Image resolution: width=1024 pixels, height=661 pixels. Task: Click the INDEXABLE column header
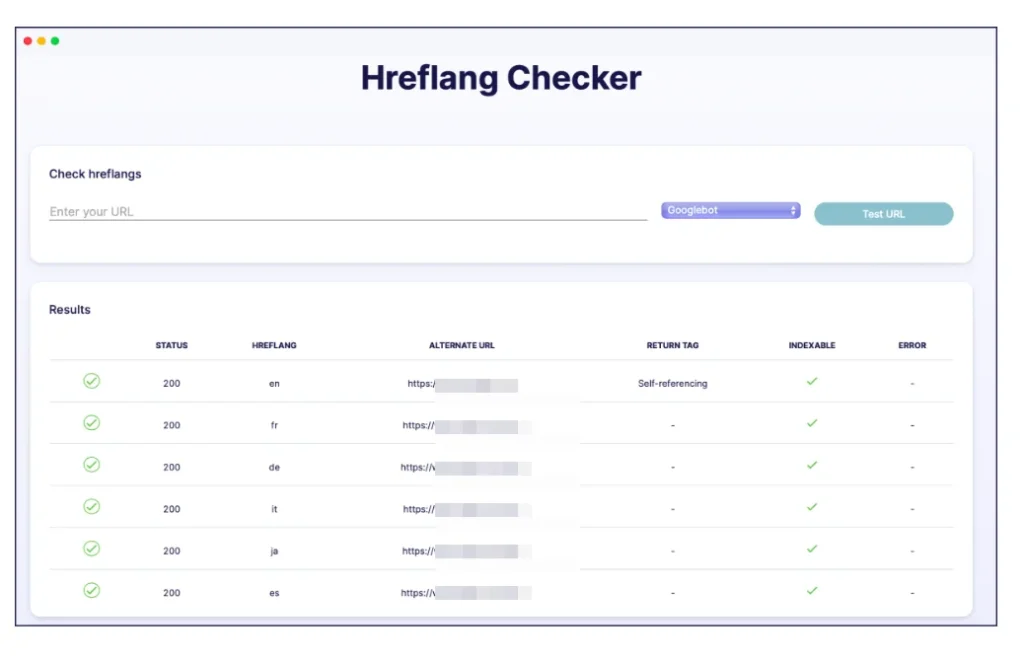tap(812, 345)
